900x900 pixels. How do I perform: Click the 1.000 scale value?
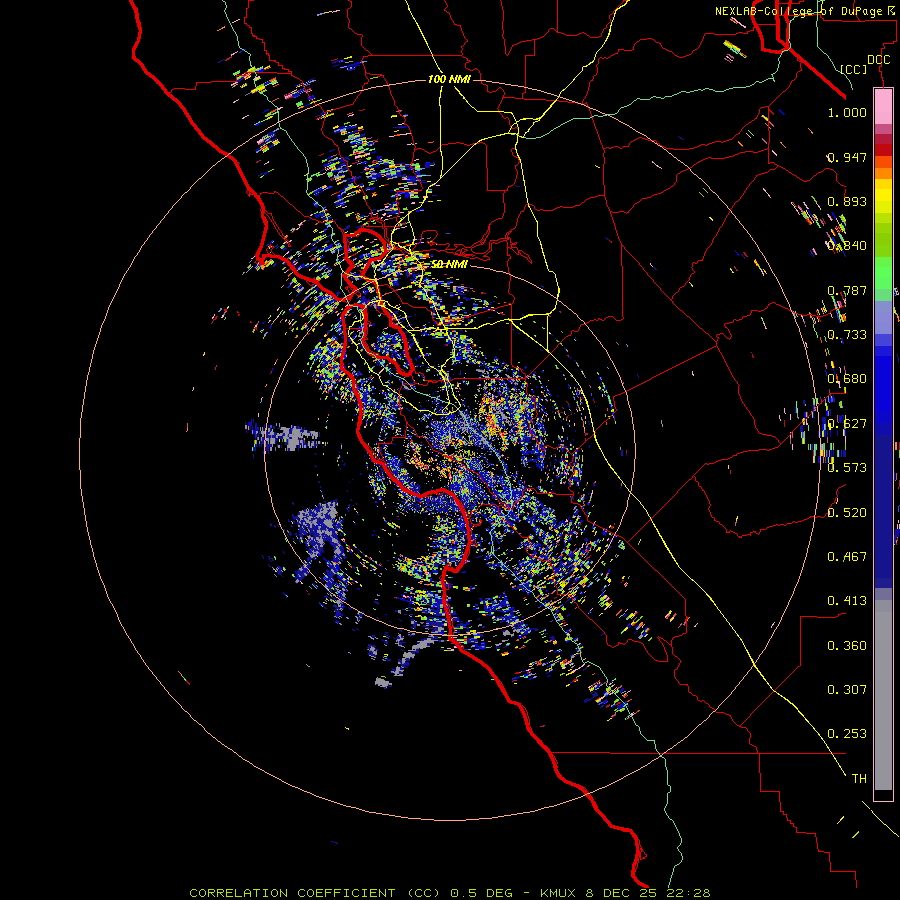(847, 112)
